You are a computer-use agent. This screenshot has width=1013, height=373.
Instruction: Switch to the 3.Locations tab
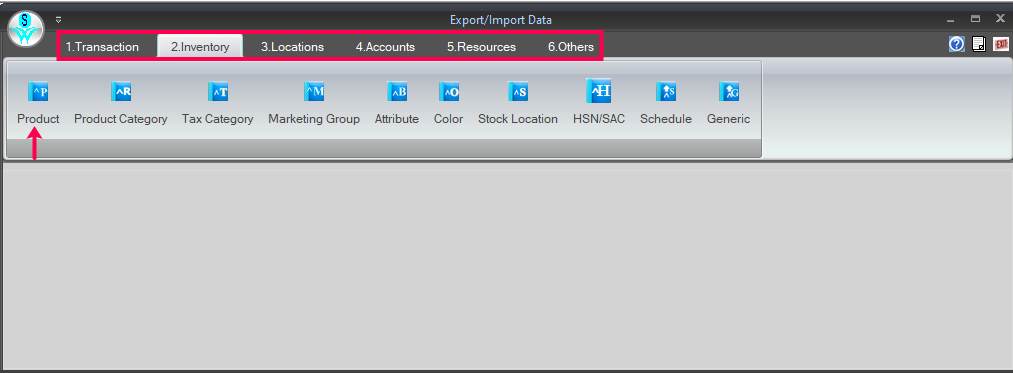pos(293,47)
